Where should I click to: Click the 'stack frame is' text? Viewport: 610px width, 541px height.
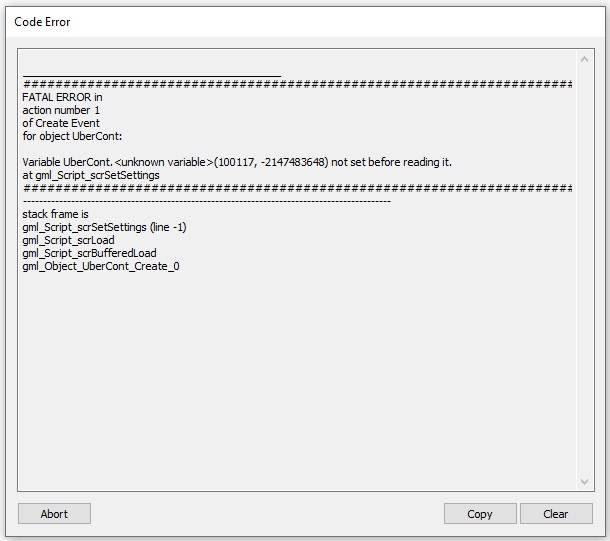tap(55, 215)
